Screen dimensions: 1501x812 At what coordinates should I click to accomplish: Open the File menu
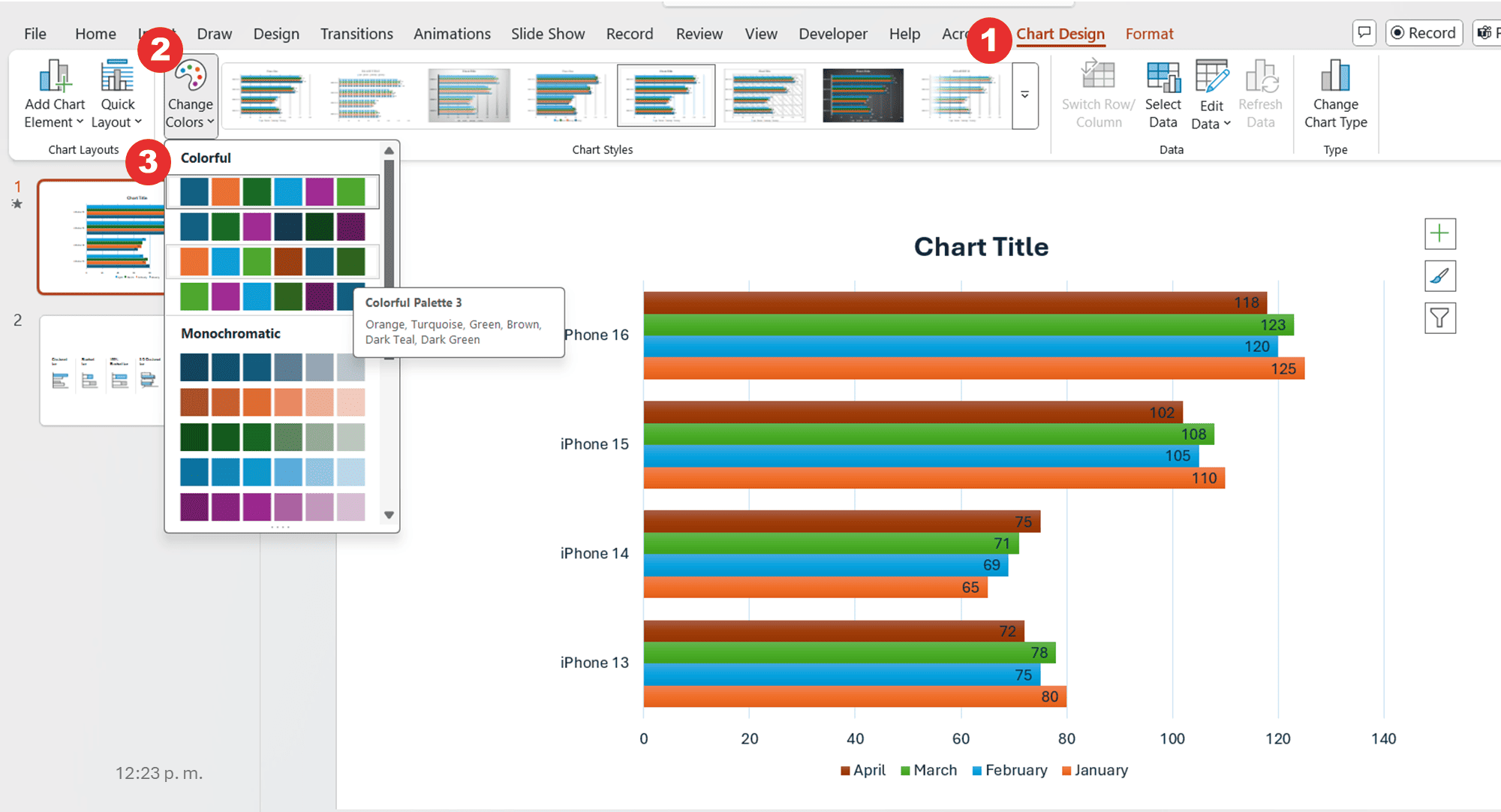coord(34,34)
